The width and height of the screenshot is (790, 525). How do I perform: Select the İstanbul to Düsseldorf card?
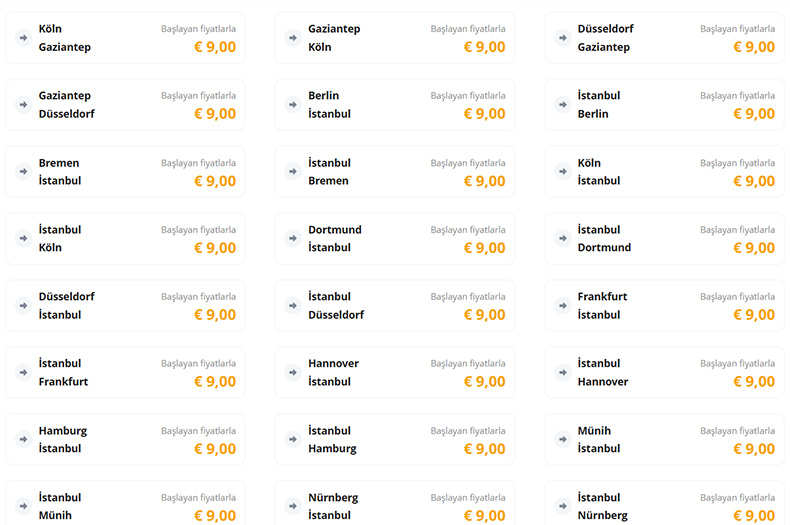(395, 306)
